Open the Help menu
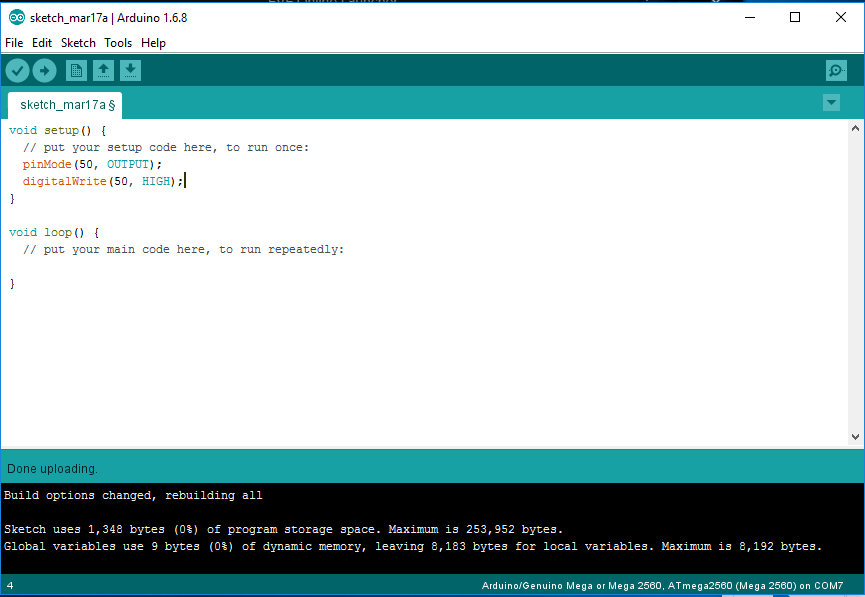865x597 pixels. point(153,42)
